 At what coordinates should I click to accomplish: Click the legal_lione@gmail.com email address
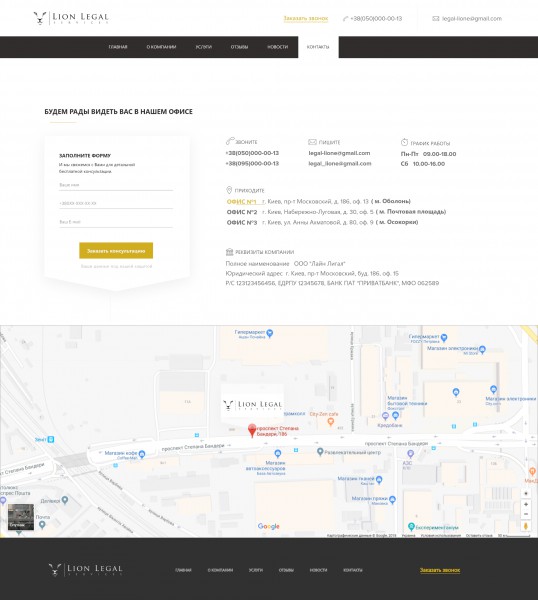(340, 163)
